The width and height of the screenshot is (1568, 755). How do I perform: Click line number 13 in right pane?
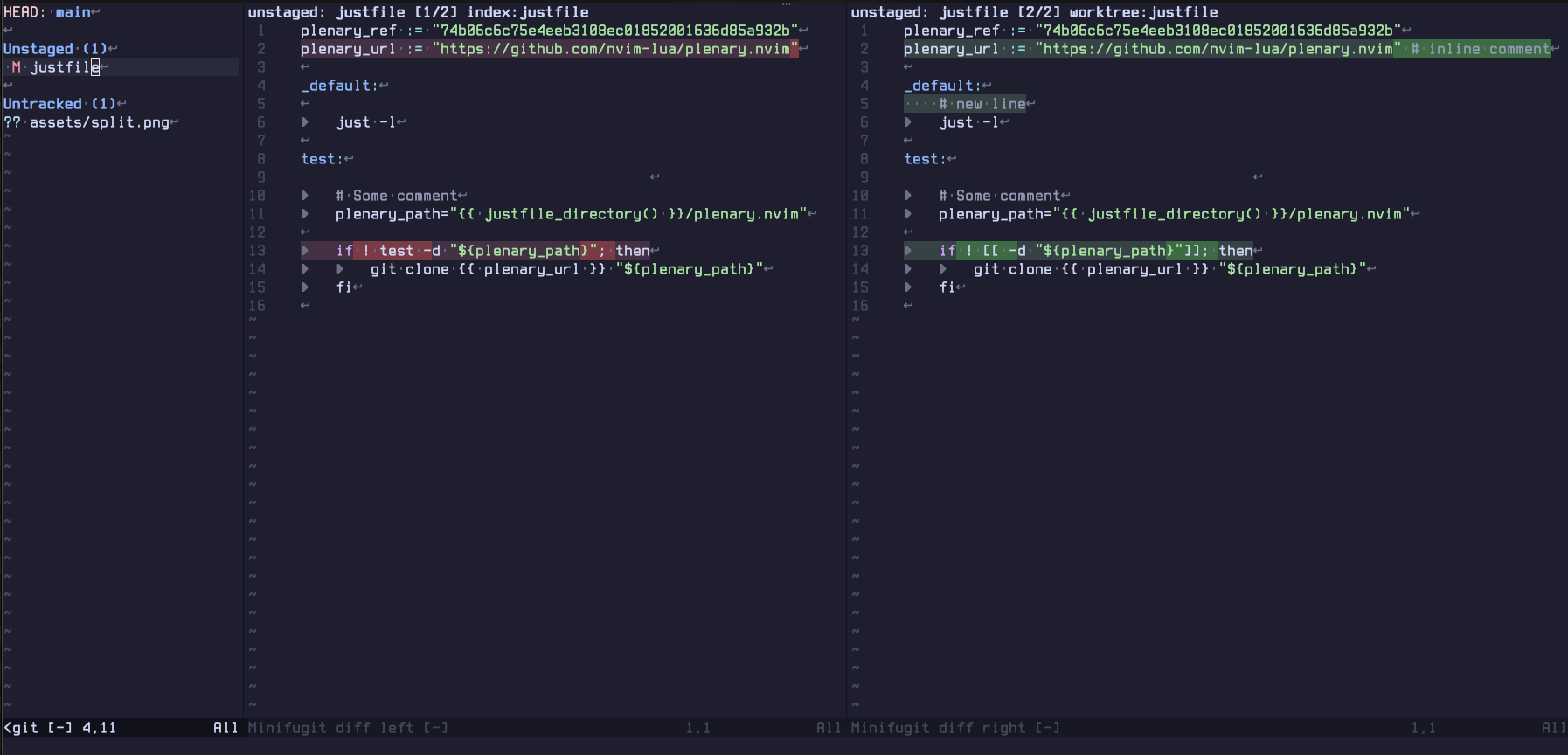click(x=860, y=251)
